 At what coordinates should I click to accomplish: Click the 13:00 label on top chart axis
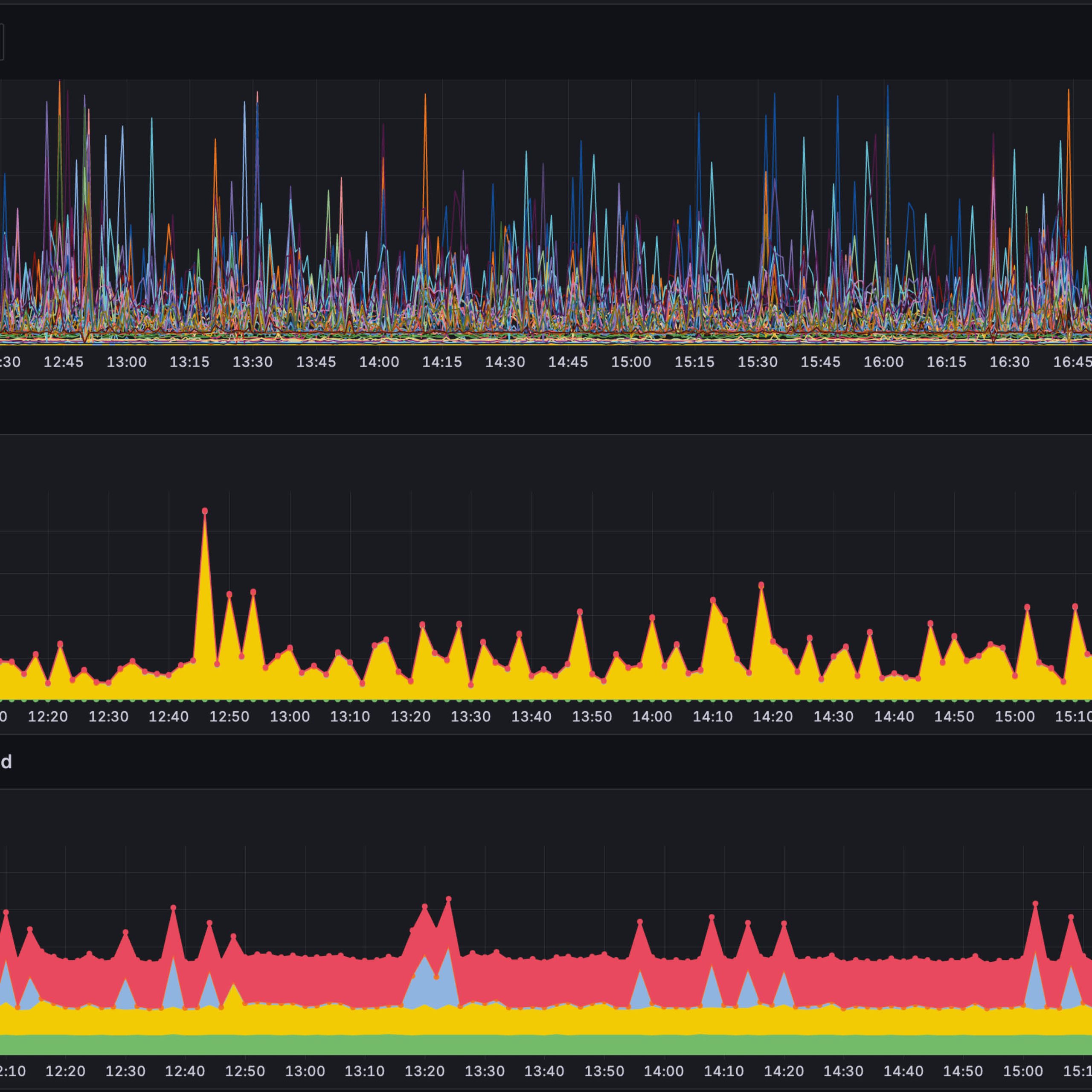[127, 362]
